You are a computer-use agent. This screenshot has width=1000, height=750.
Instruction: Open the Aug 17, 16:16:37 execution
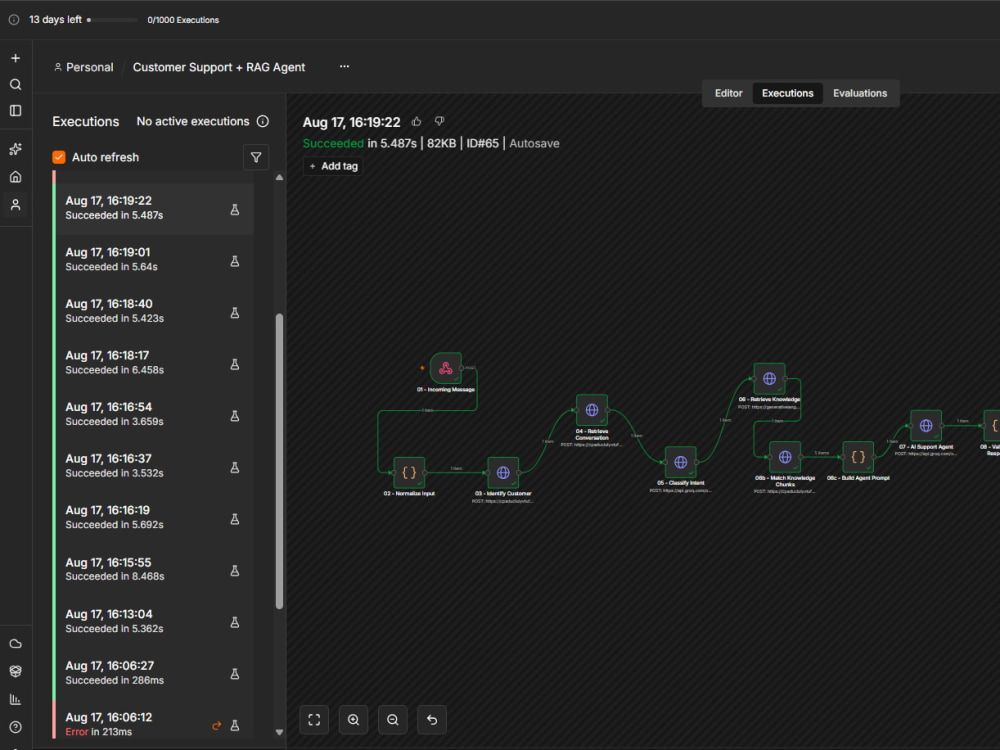pos(153,466)
